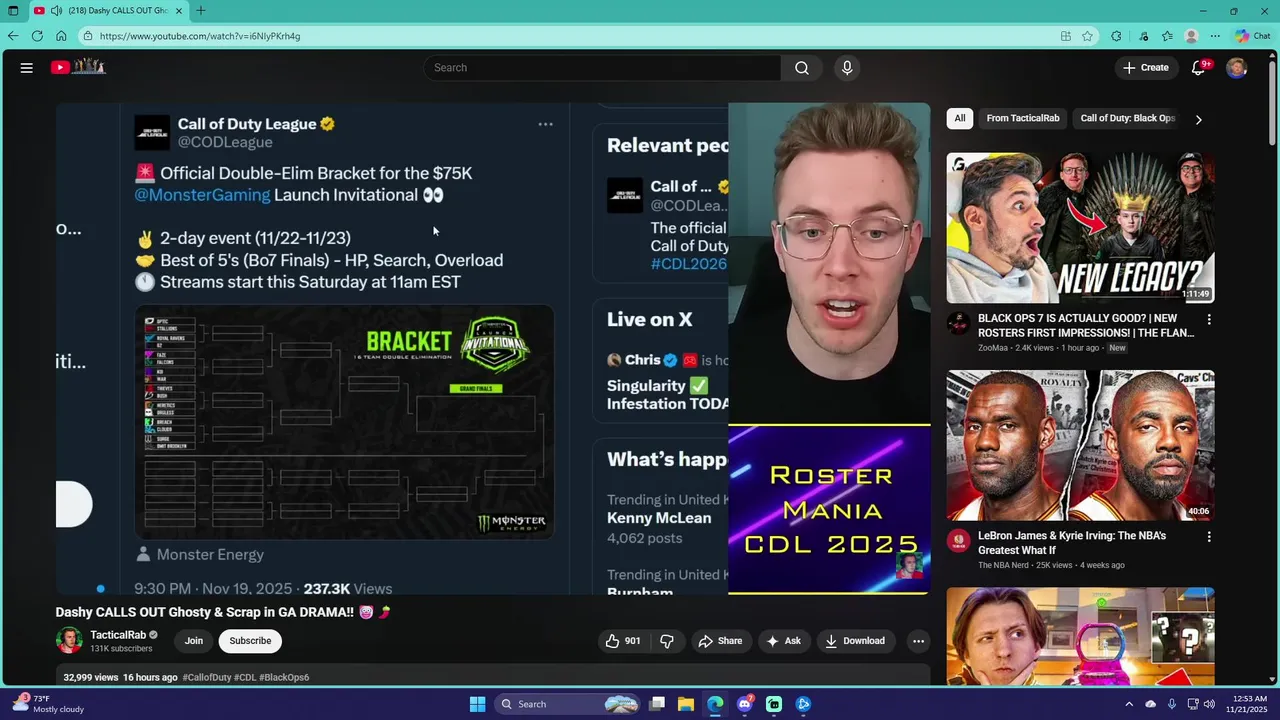
Task: Download the video
Action: point(855,641)
